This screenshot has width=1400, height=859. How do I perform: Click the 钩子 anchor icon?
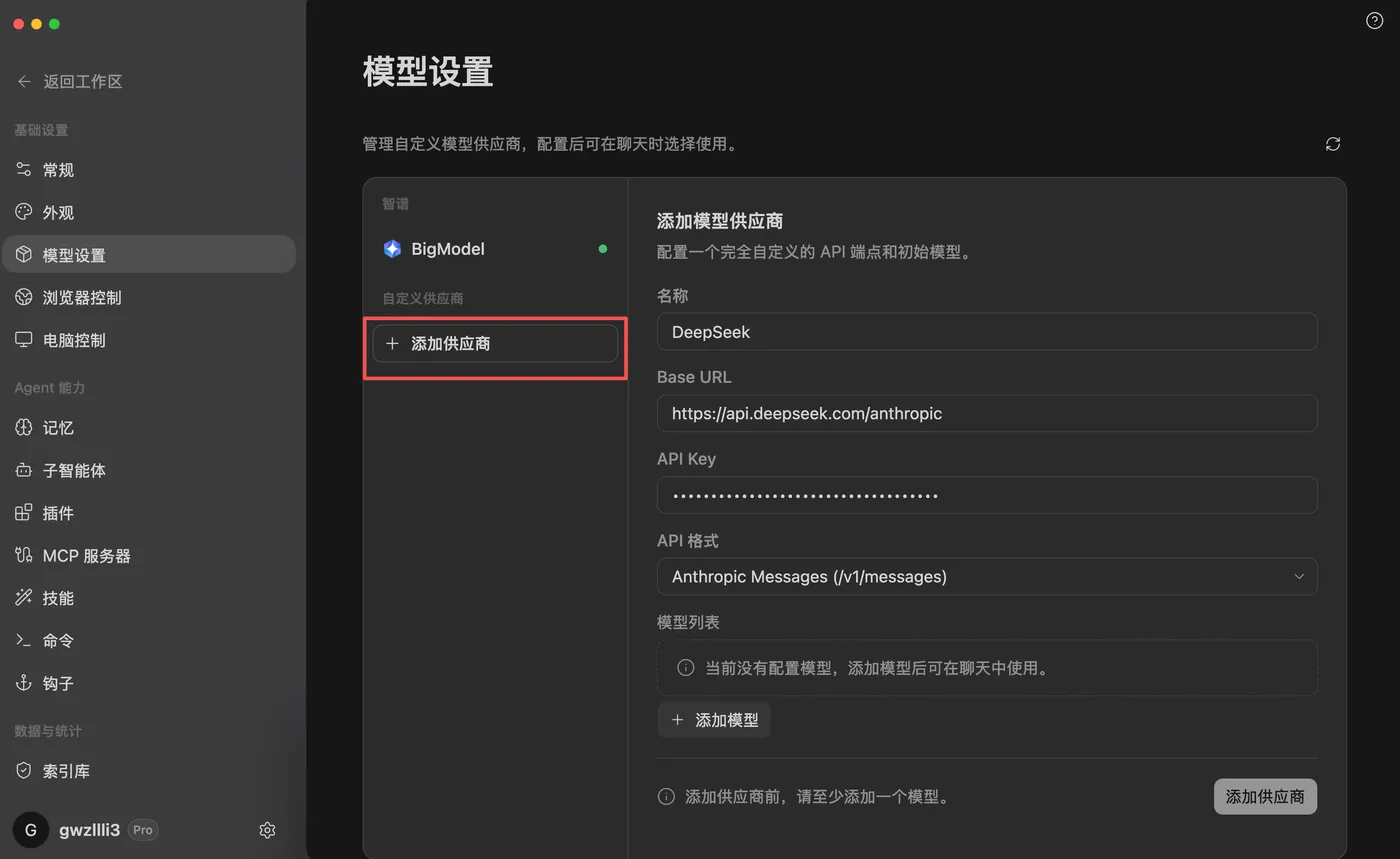click(24, 683)
